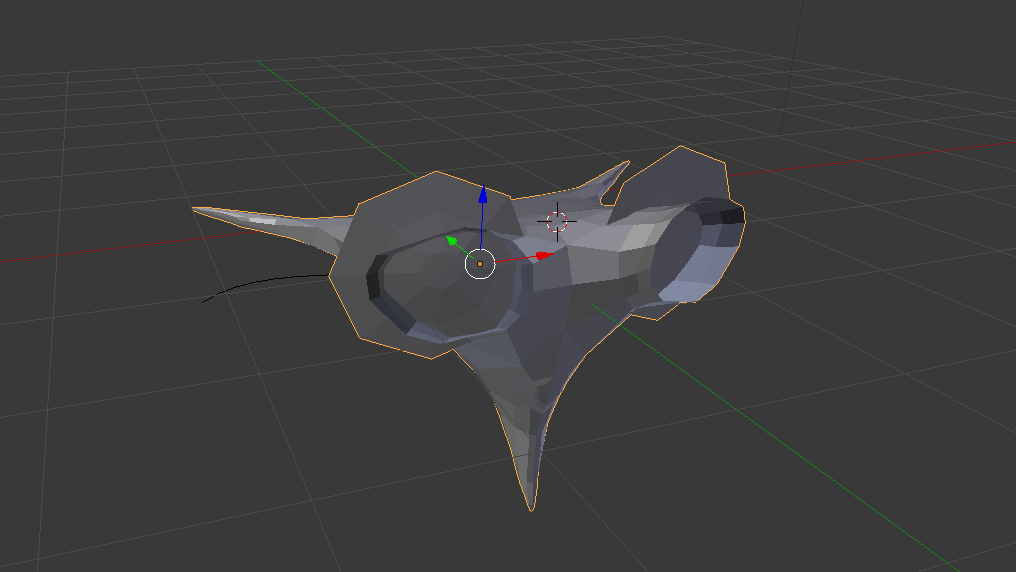Click the red X-axis gizmo arrow
Image resolution: width=1016 pixels, height=572 pixels.
541,256
